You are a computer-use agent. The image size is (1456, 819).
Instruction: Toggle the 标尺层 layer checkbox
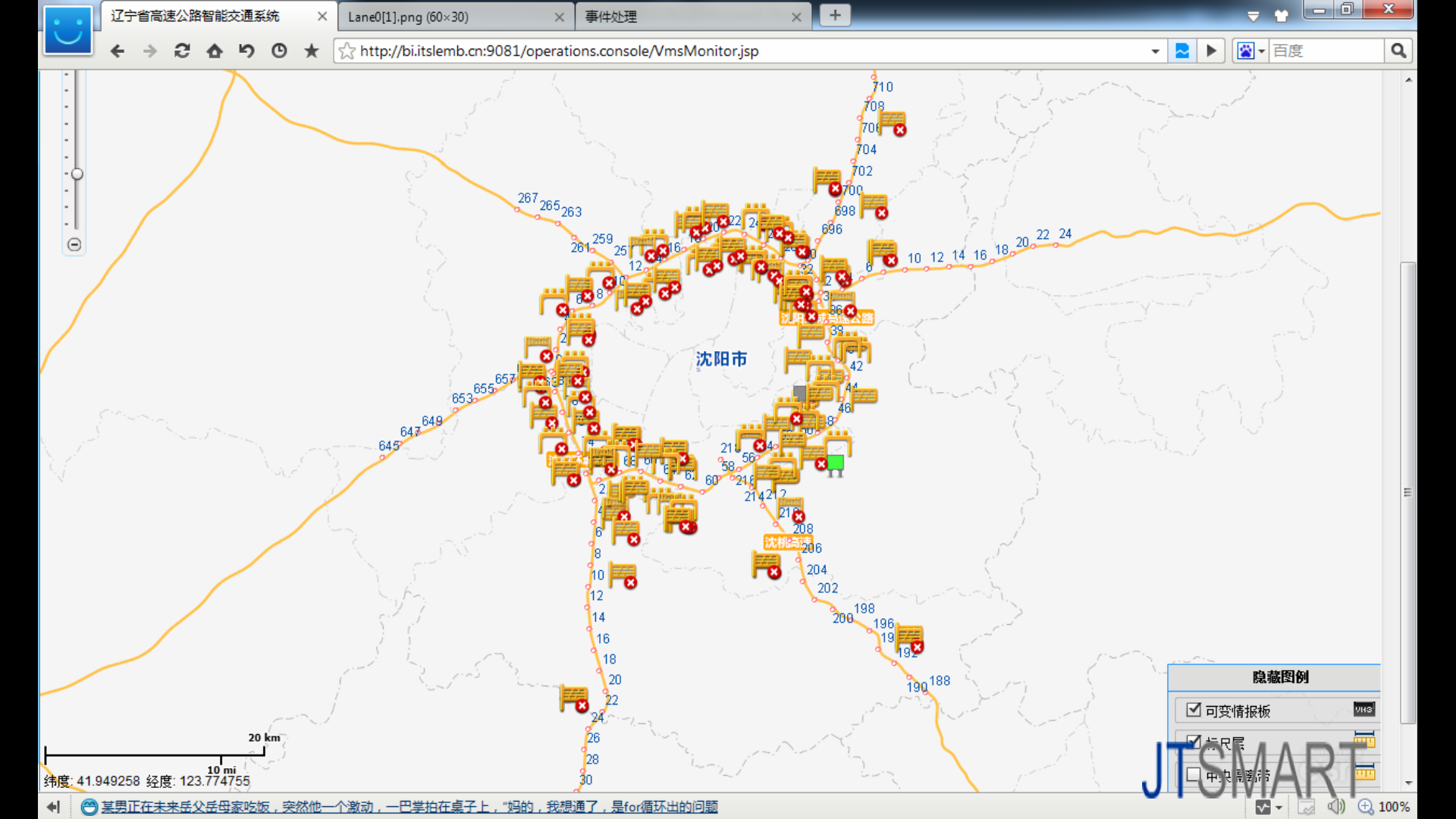(1194, 742)
